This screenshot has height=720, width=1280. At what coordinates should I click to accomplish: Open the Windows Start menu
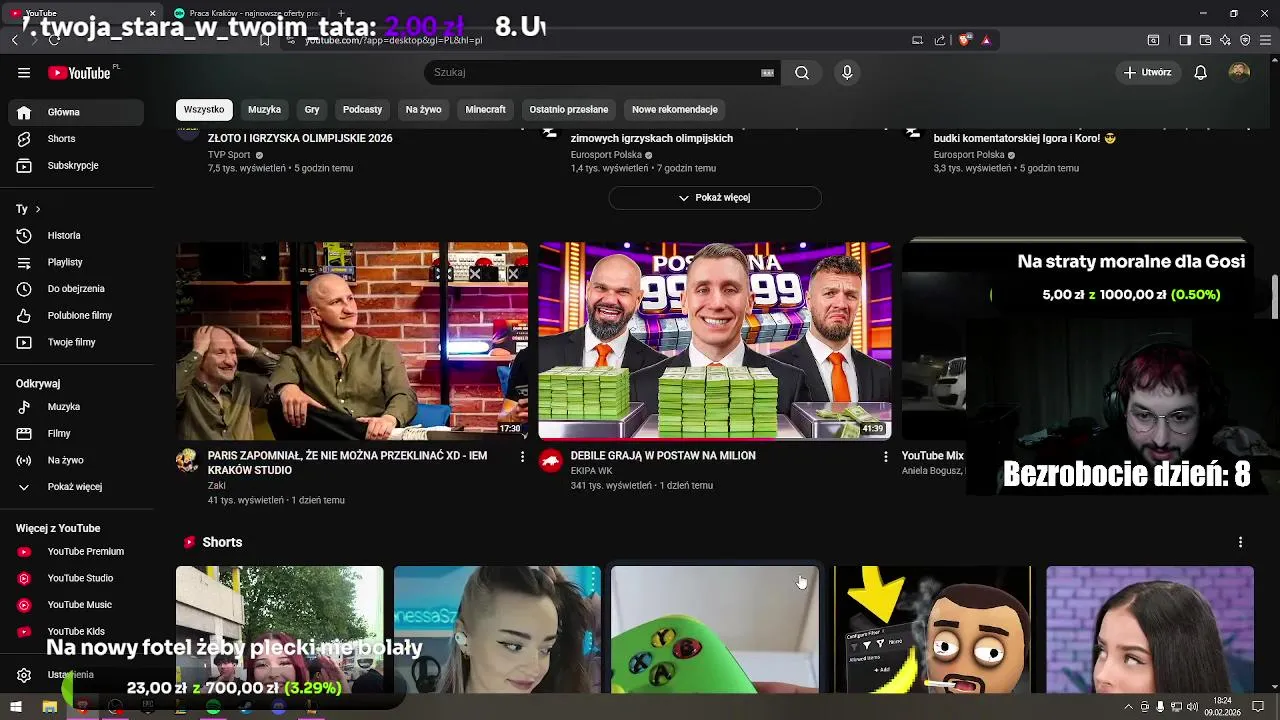16,707
